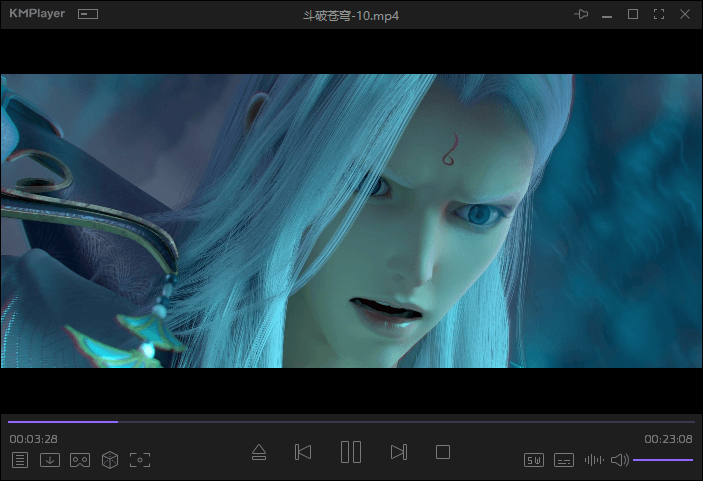Open the audio equalizer waveform icon

click(593, 460)
